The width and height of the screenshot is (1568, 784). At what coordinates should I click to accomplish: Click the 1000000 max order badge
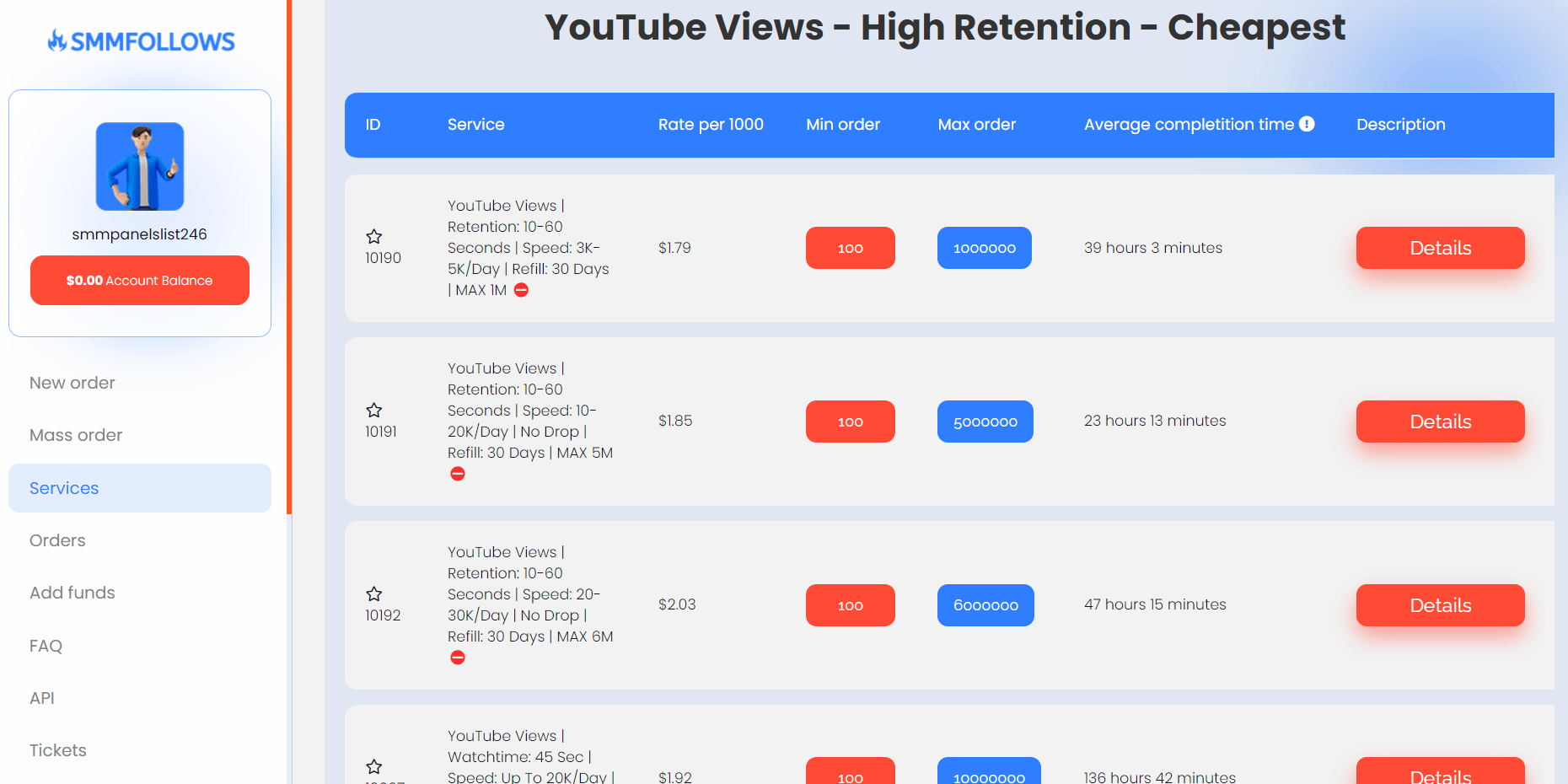point(984,248)
